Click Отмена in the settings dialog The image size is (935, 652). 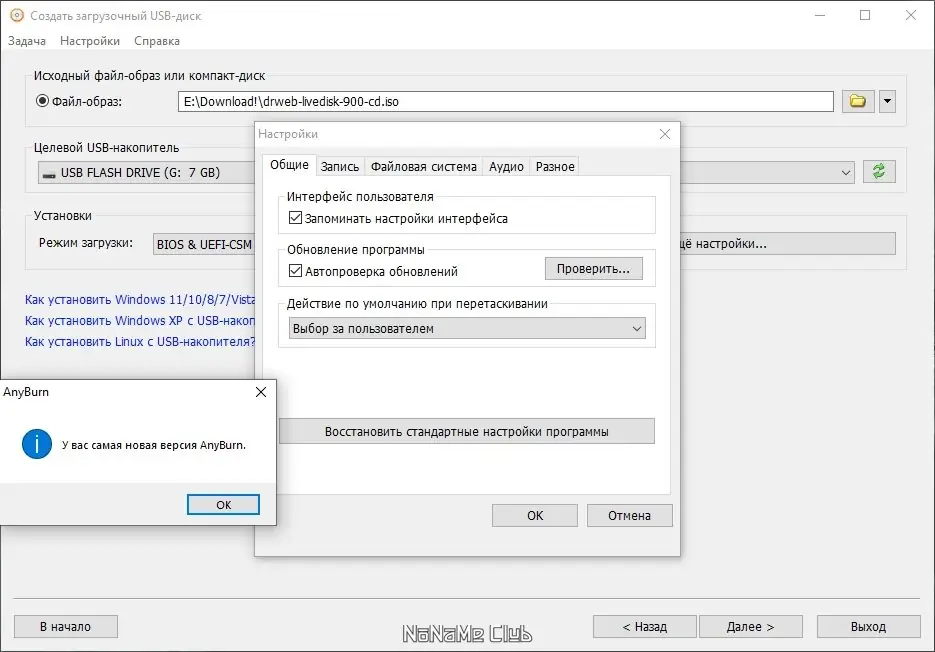click(x=630, y=515)
